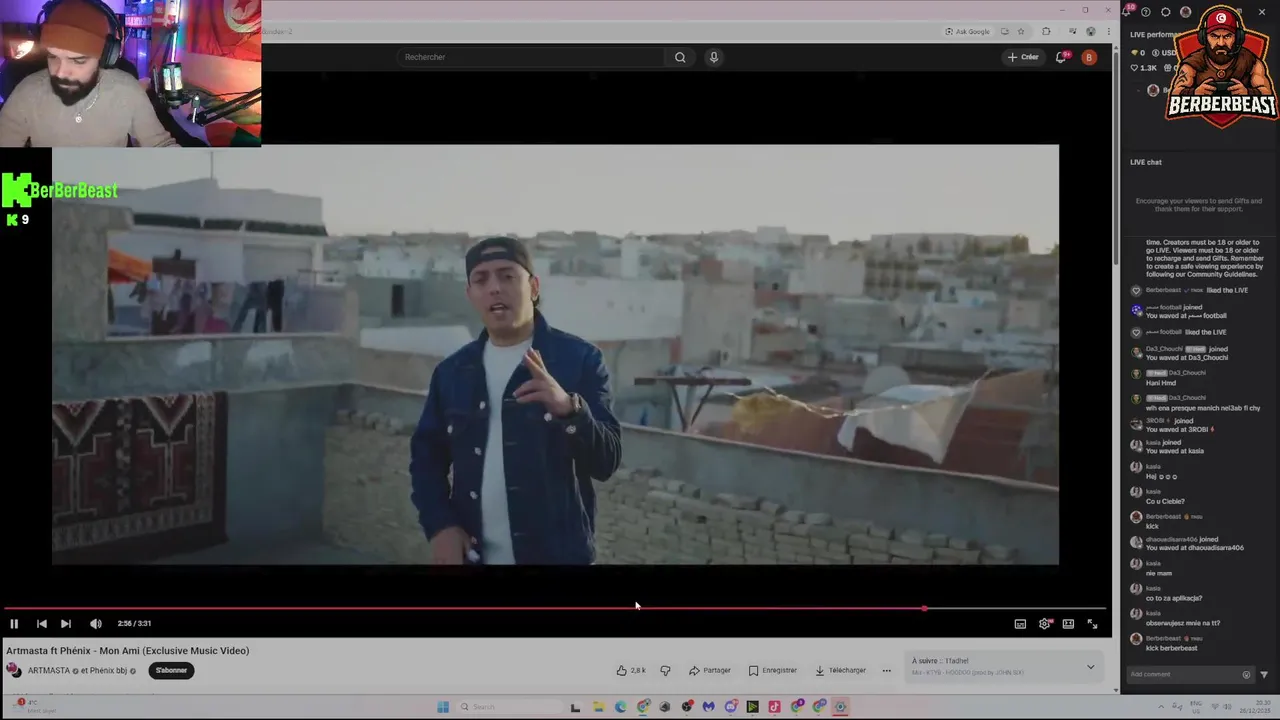1280x720 pixels.
Task: Go to the previous video
Action: 41,623
